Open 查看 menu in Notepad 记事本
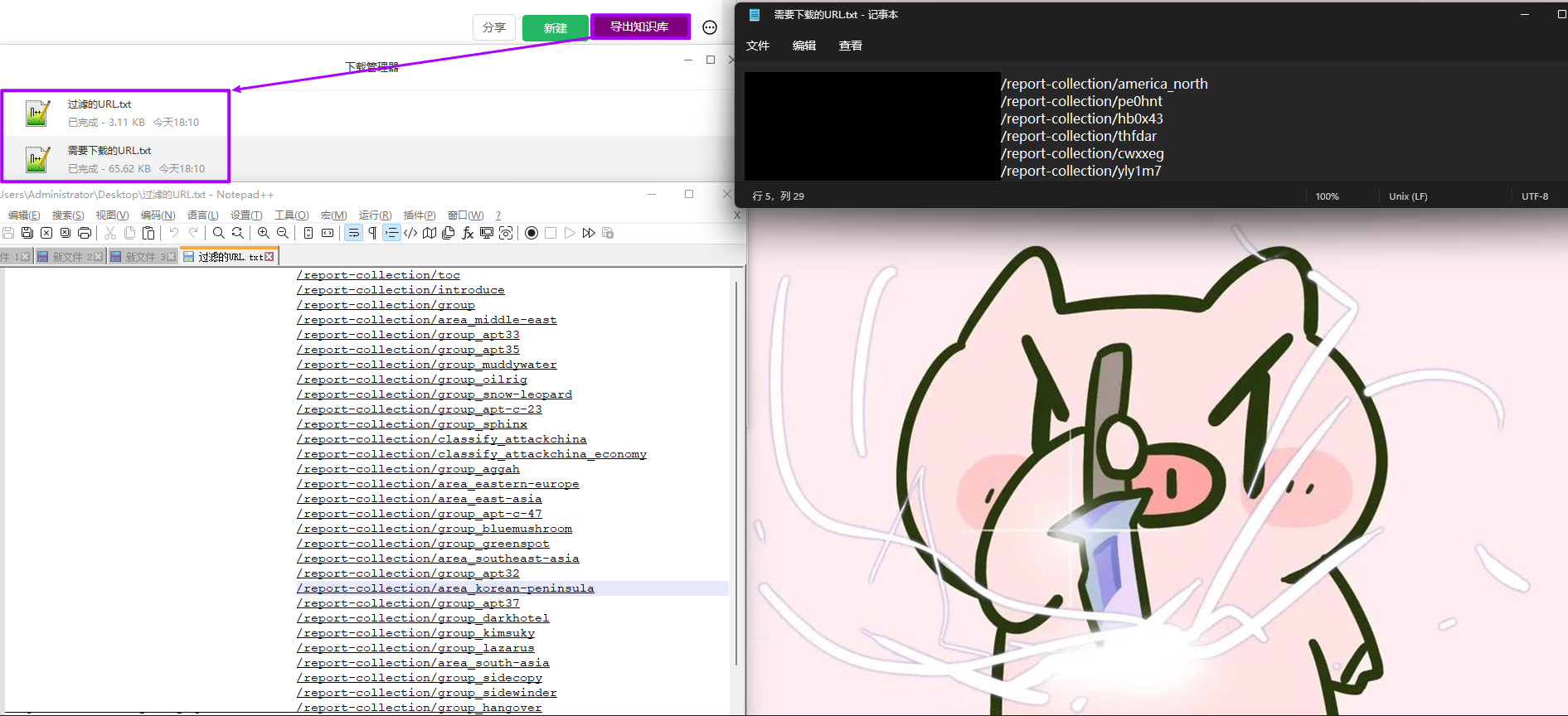This screenshot has height=716, width=1568. coord(851,46)
